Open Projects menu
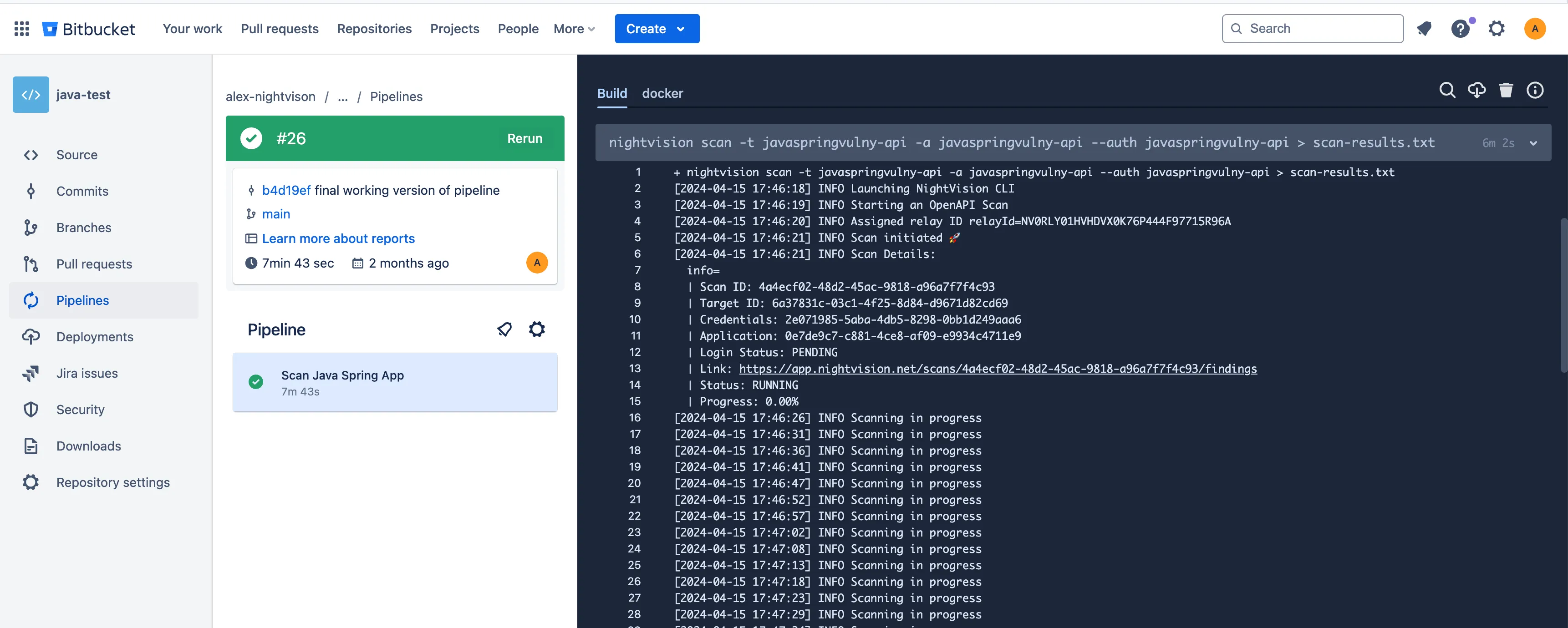1568x628 pixels. coord(455,29)
